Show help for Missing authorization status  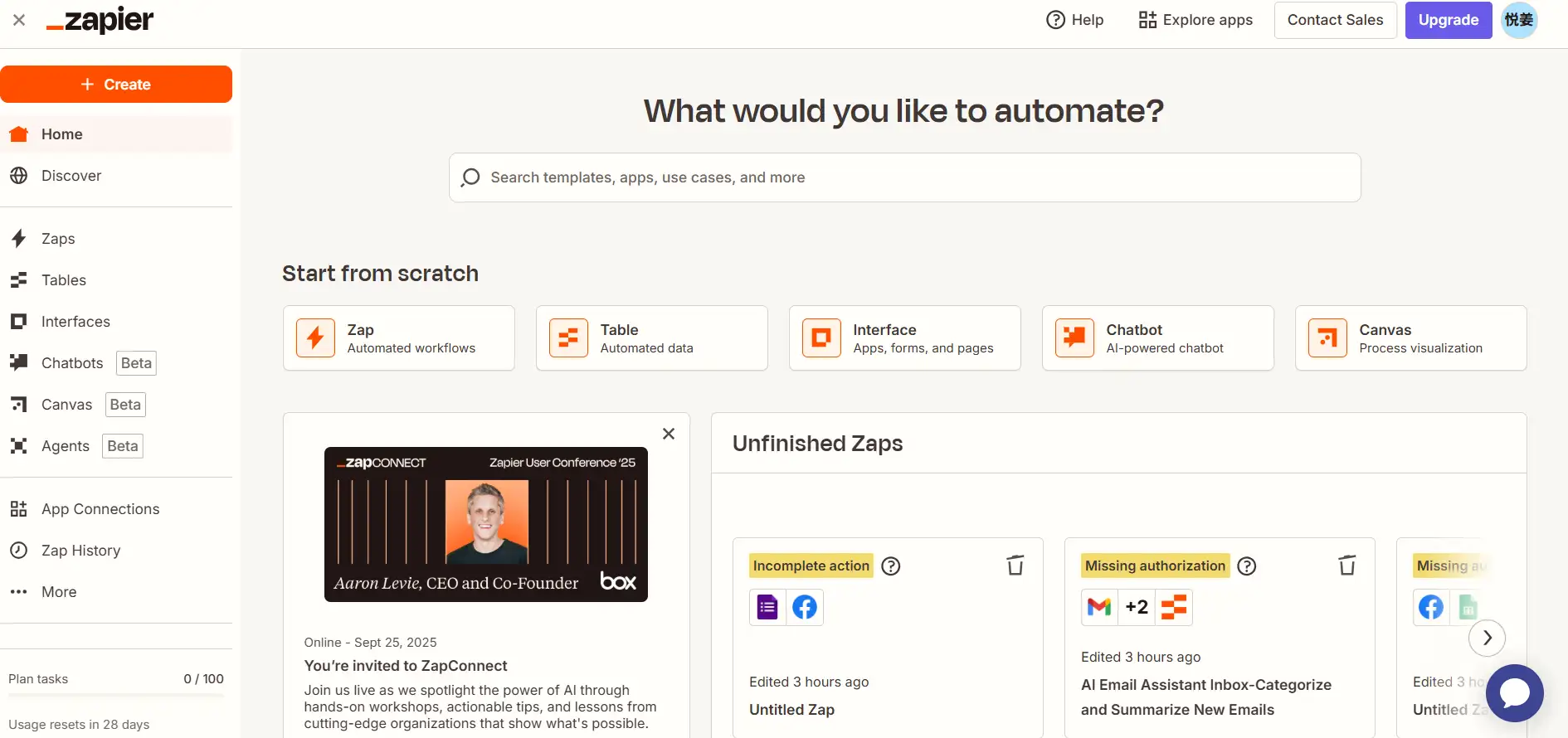[x=1247, y=566]
